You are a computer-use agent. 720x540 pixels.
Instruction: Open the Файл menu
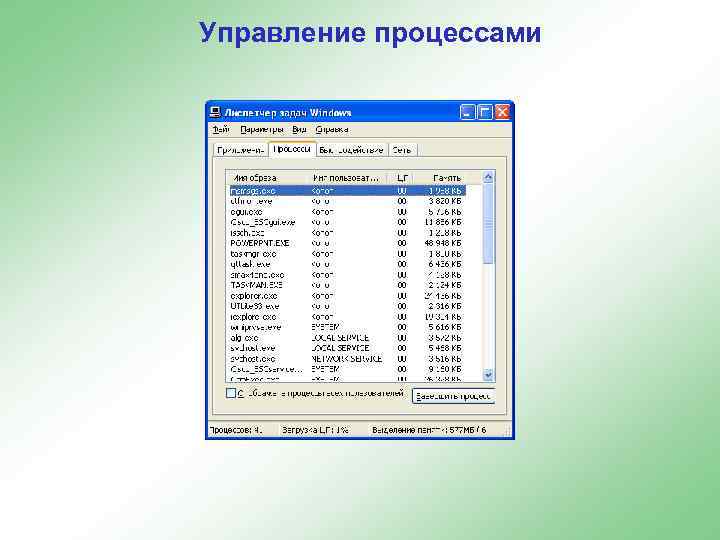(221, 130)
